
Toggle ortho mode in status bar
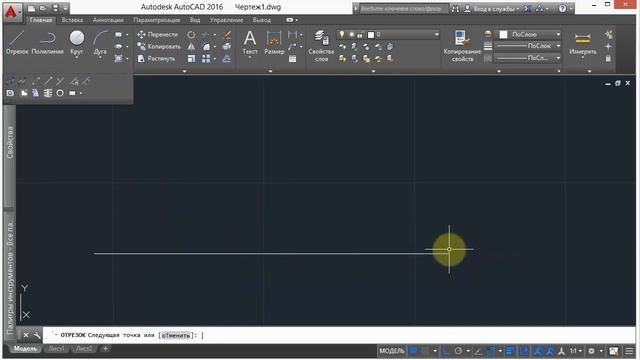[446, 351]
